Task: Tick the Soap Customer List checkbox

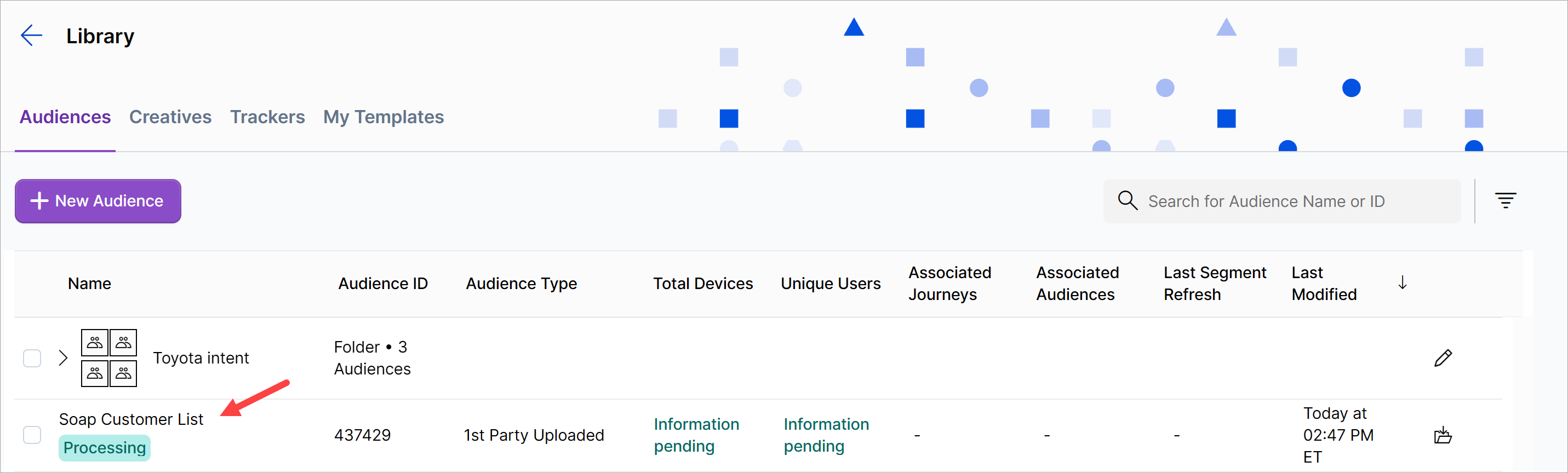Action: (x=32, y=435)
